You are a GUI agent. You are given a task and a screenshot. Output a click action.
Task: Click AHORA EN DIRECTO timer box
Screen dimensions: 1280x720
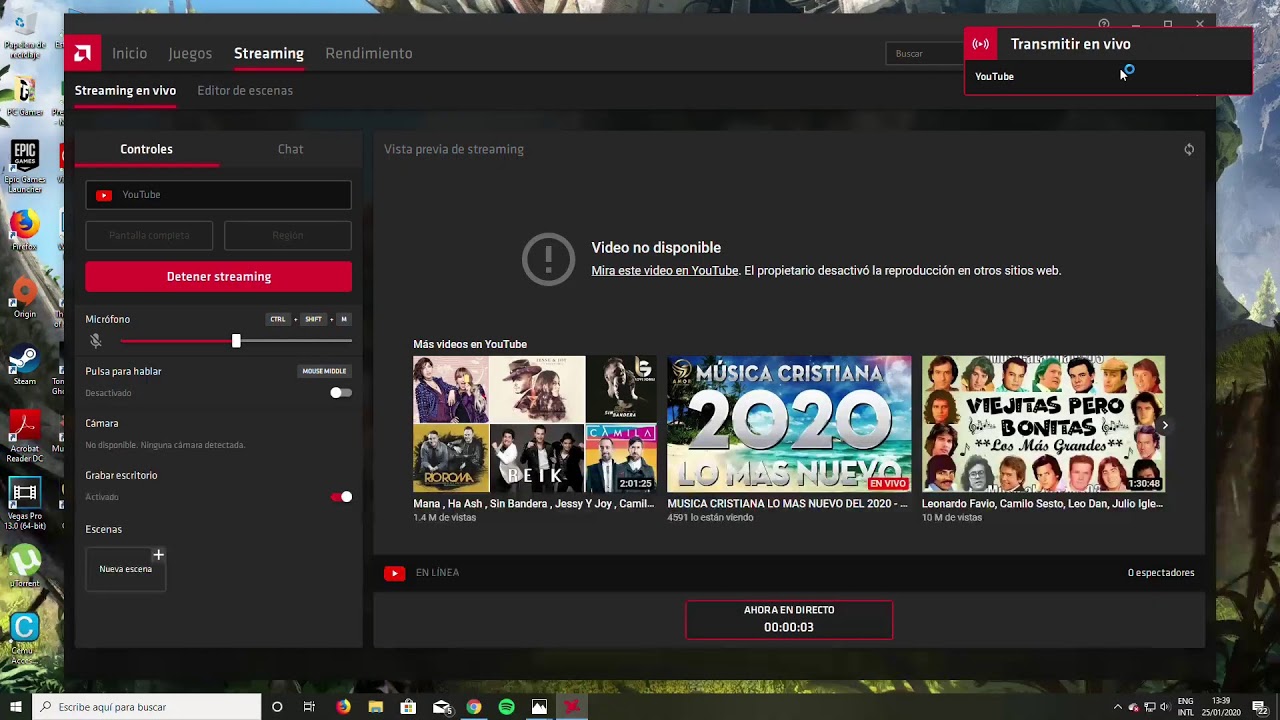pyautogui.click(x=789, y=619)
